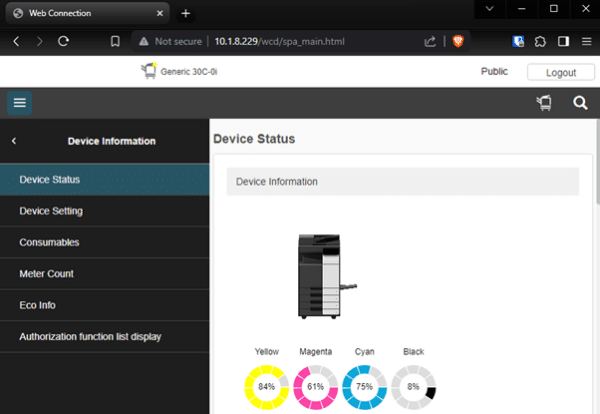Open the browser's main menu button
This screenshot has width=600, height=414.
coord(585,42)
